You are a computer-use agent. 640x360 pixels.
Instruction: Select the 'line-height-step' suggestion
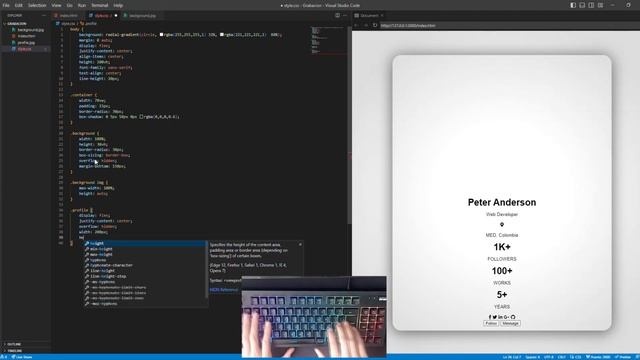145,276
